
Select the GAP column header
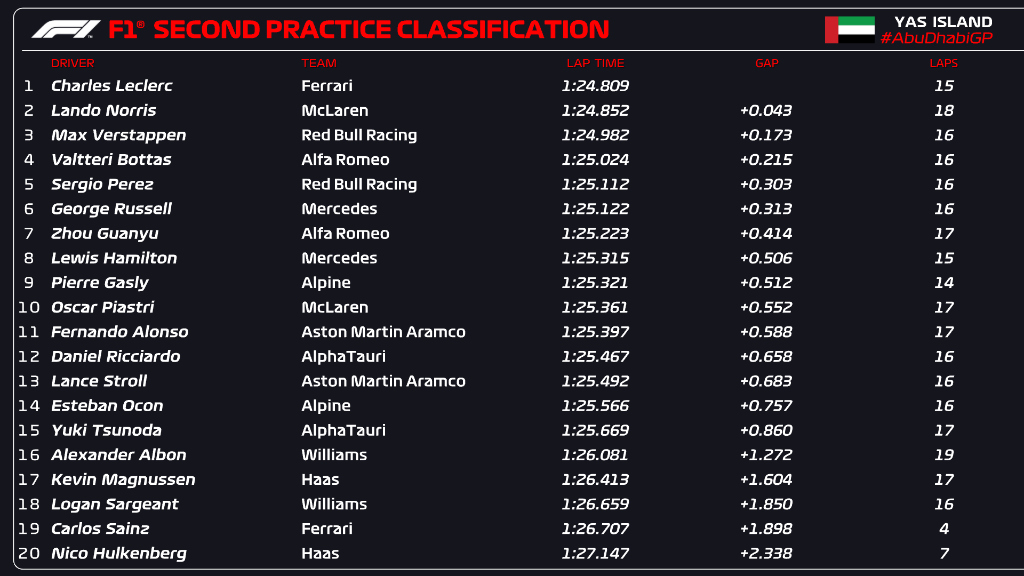click(766, 63)
